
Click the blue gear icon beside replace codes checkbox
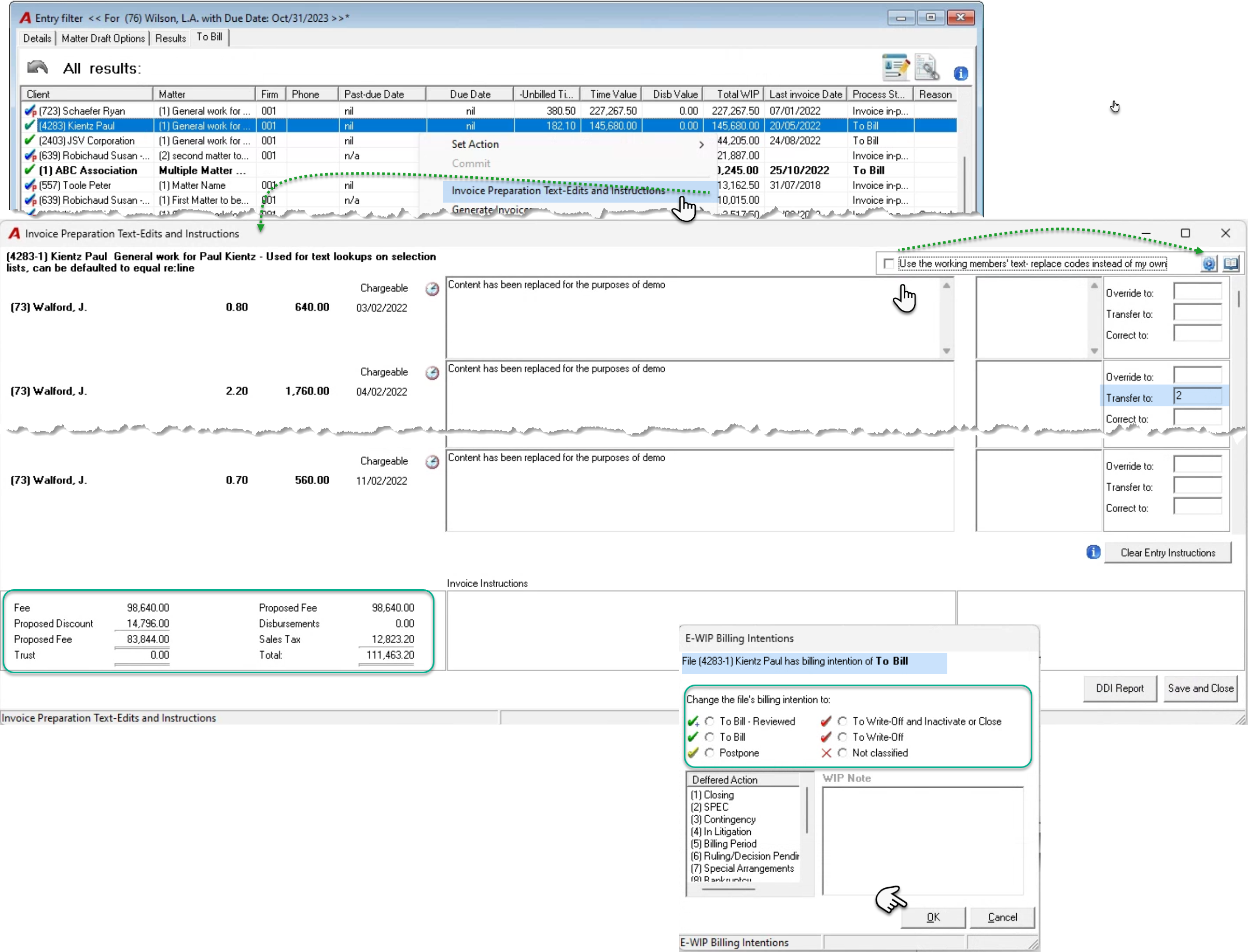(x=1208, y=263)
